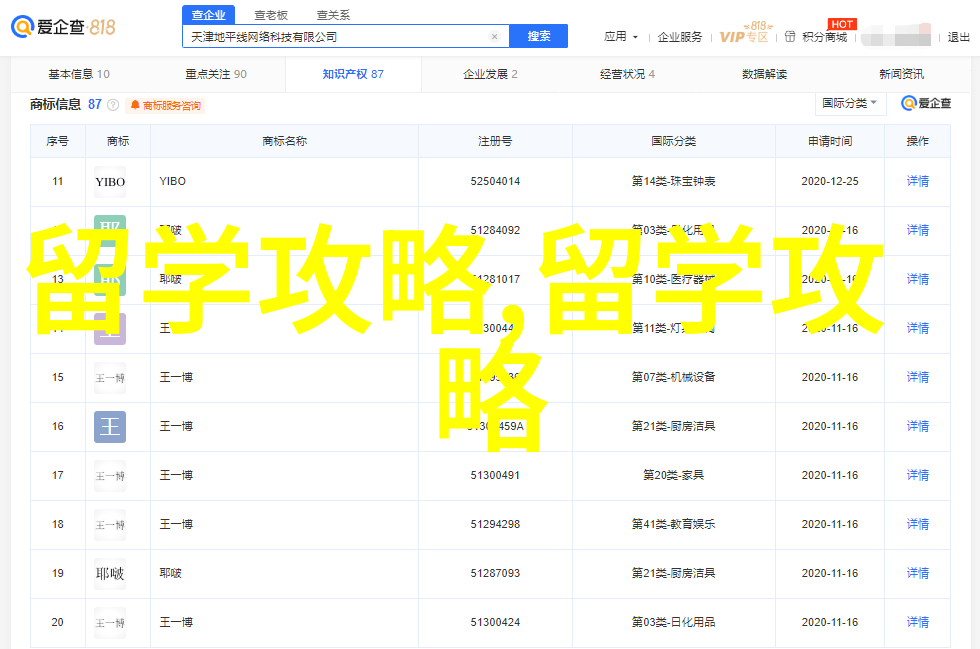Open 详情 for row 11 YIBO
This screenshot has height=649, width=980.
[x=918, y=181]
